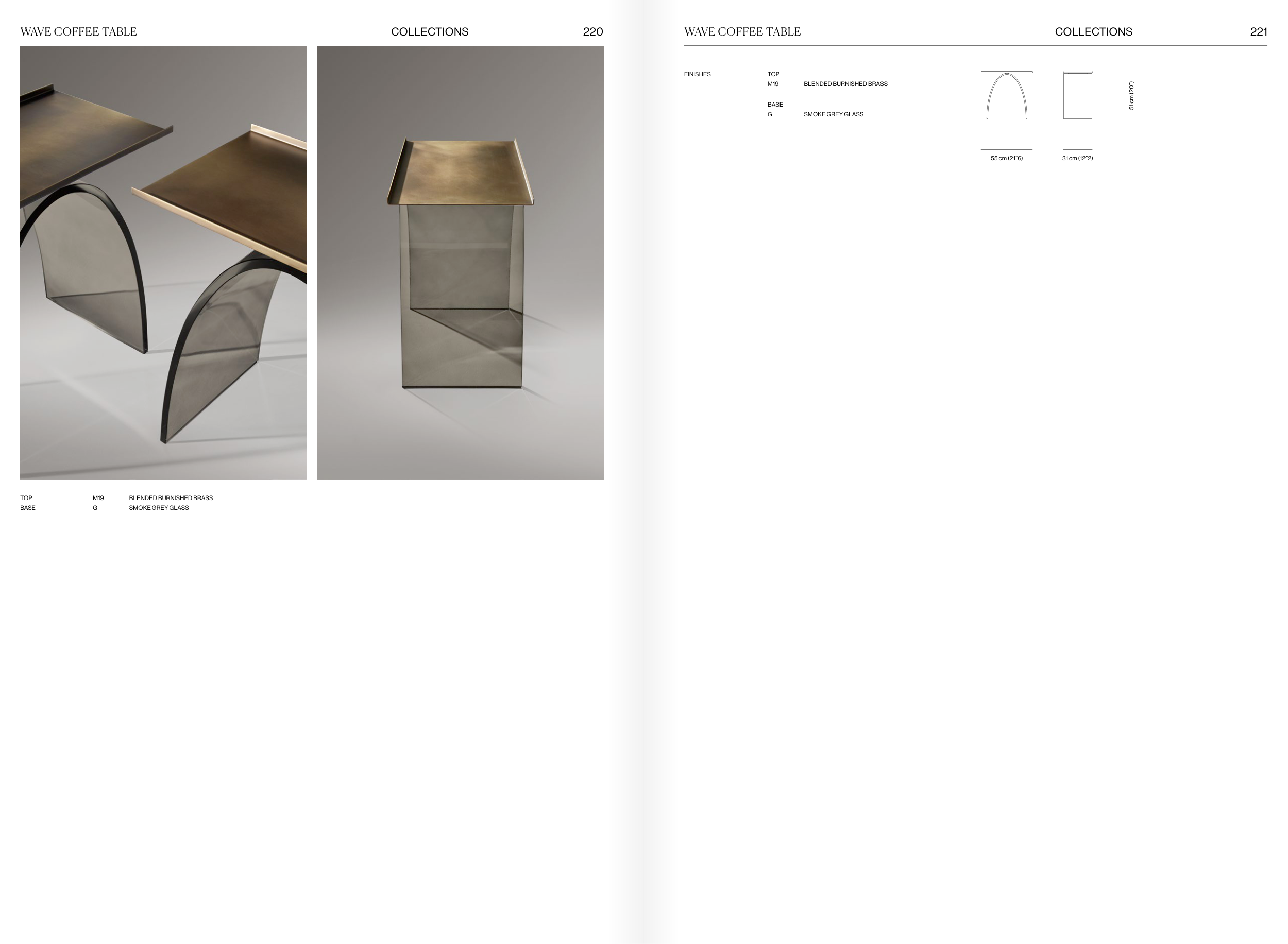Click the 51 cm height dimension label
The height and width of the screenshot is (944, 1288).
pyautogui.click(x=1131, y=95)
